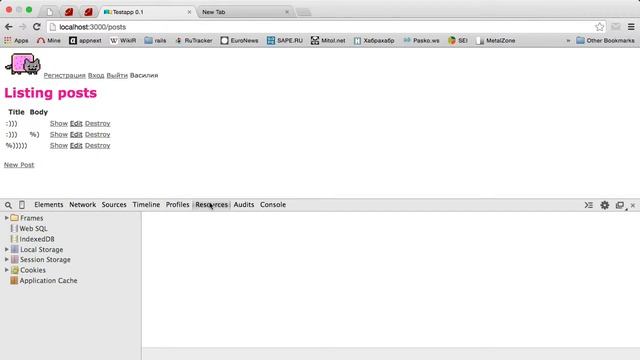Expand the Session Storage node
This screenshot has width=640, height=360.
pyautogui.click(x=7, y=259)
